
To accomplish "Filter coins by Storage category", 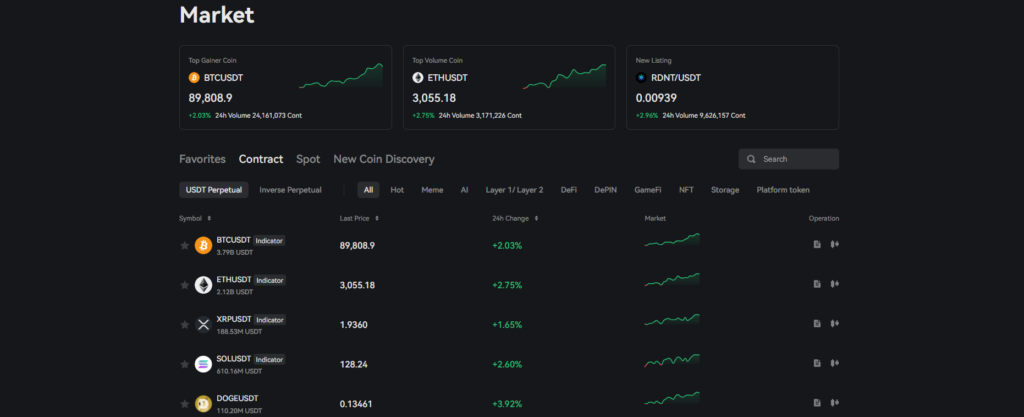I will (725, 190).
